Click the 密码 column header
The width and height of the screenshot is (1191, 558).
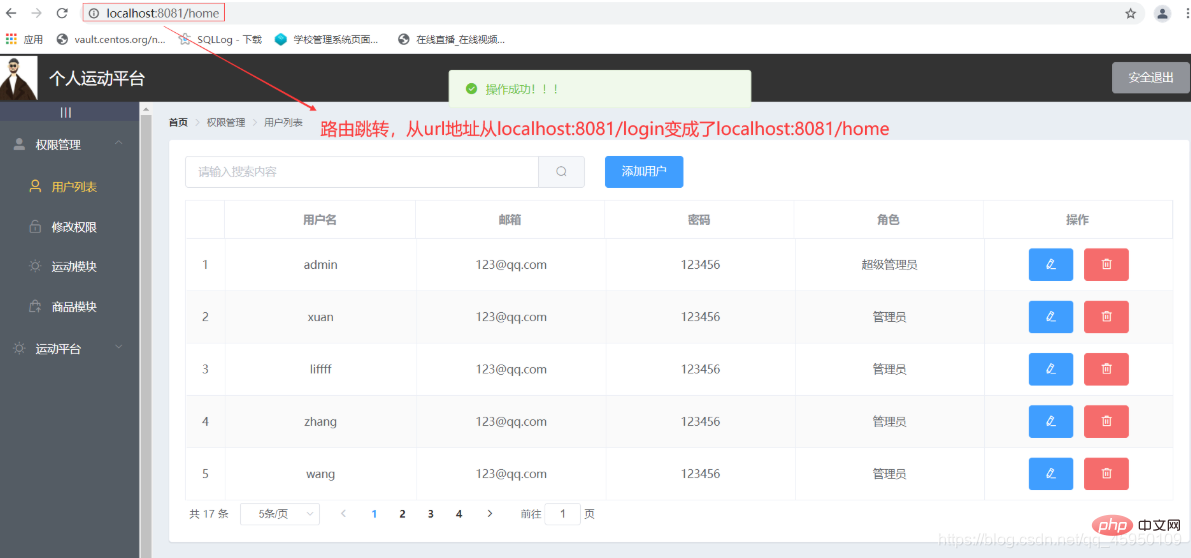(699, 219)
